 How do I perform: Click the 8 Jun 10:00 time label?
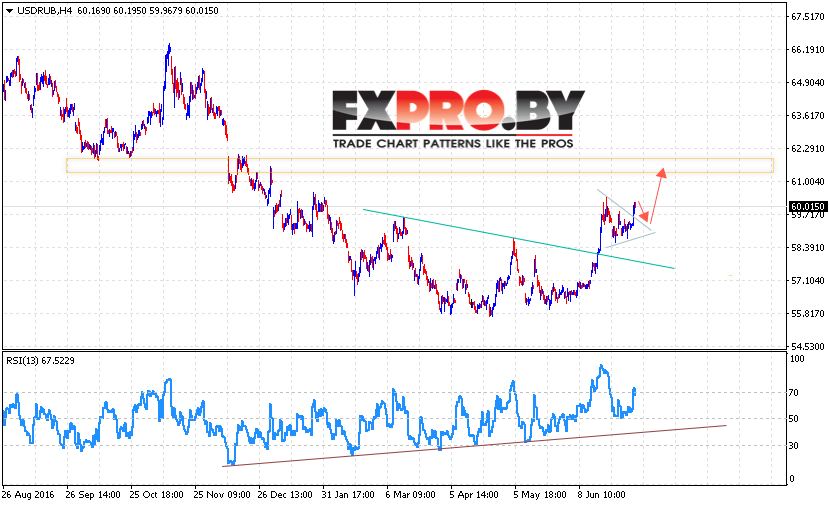[602, 495]
